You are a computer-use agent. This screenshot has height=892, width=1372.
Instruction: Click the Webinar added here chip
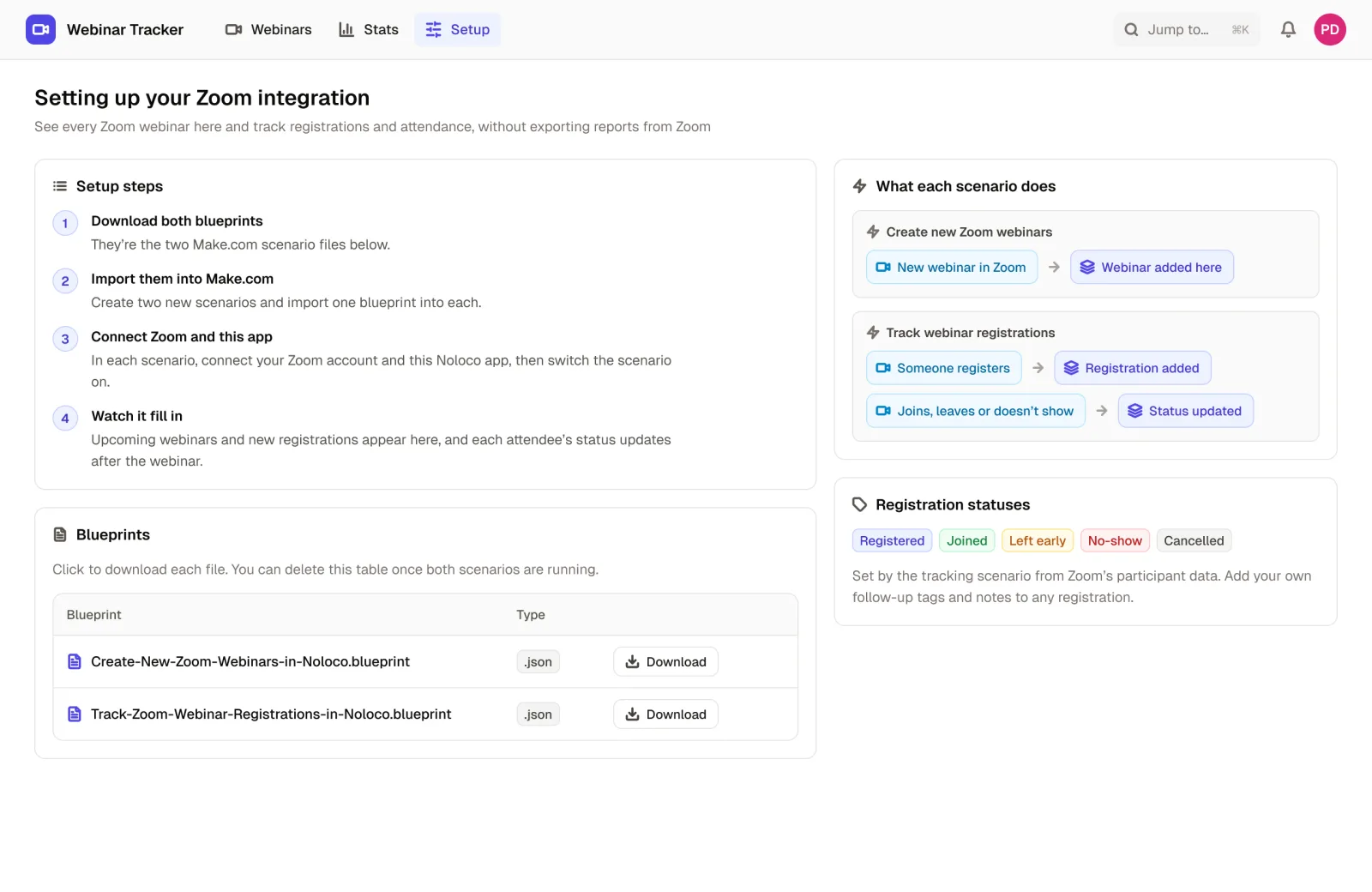coord(1152,267)
